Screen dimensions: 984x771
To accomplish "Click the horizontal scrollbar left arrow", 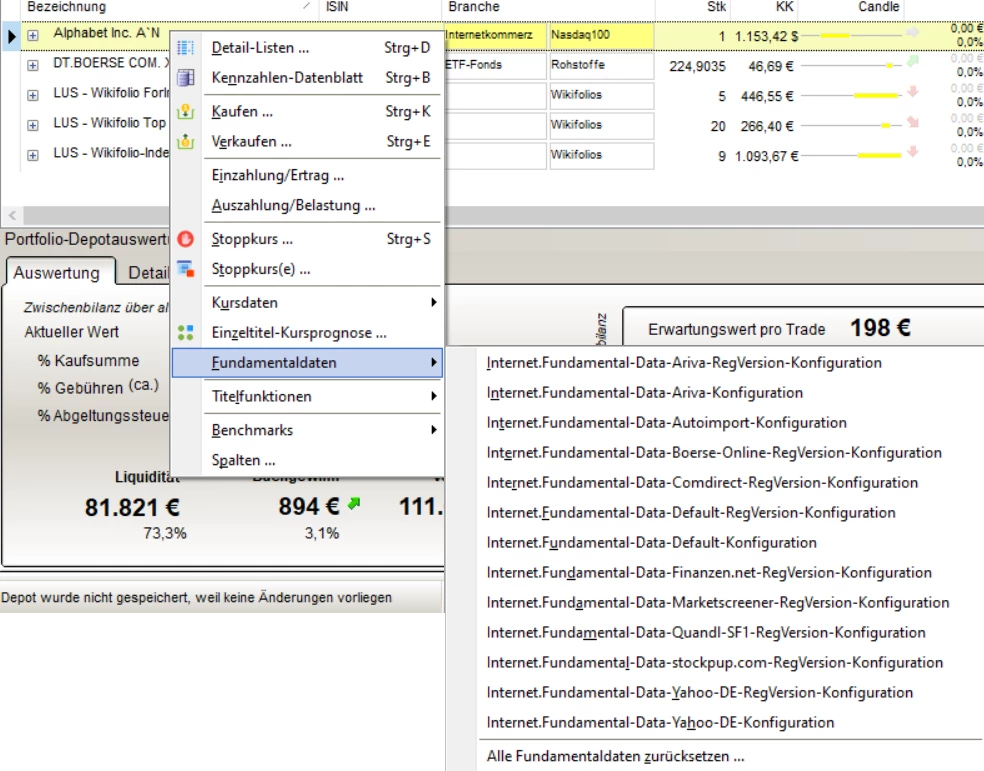I will point(13,216).
